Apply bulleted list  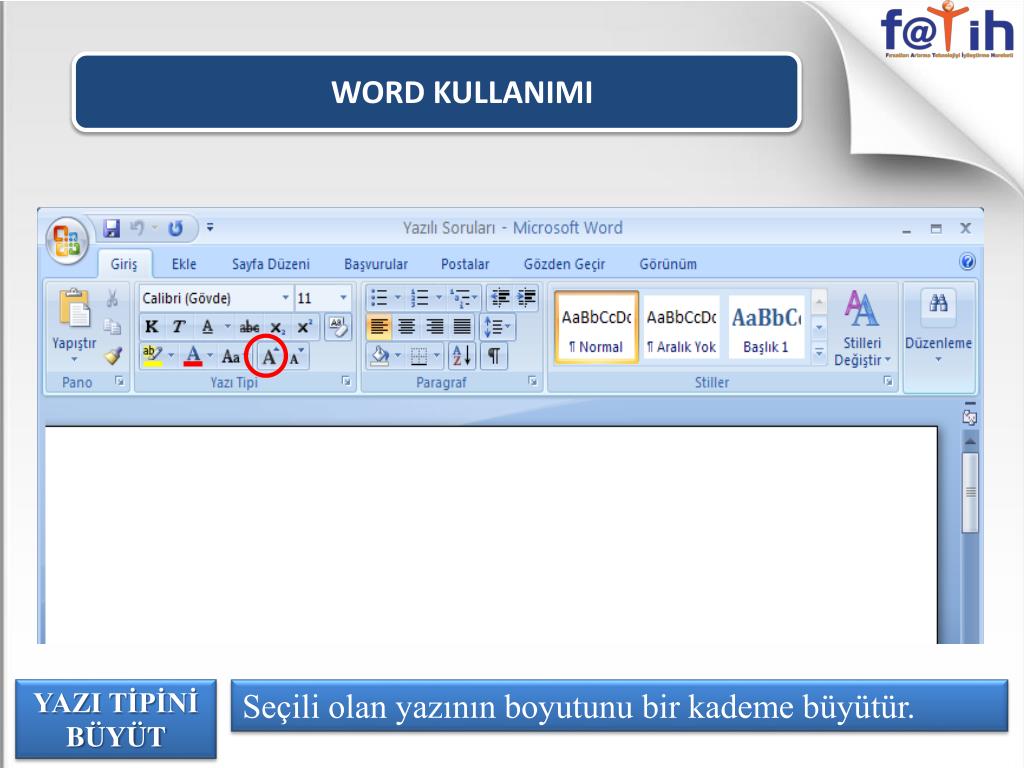(379, 298)
